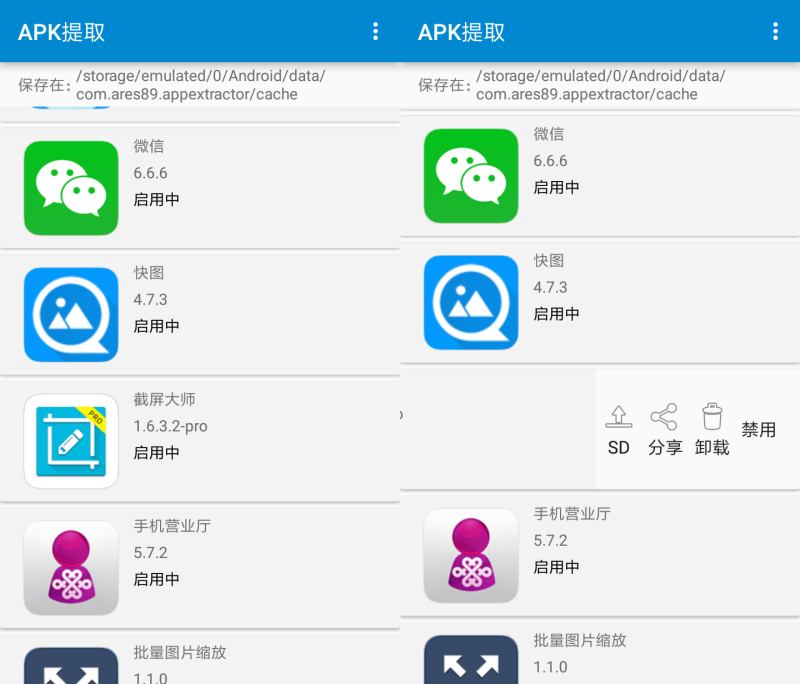Viewport: 800px width, 684px height.
Task: Select the 批量图片缩放 name in the left screen
Action: click(x=180, y=652)
